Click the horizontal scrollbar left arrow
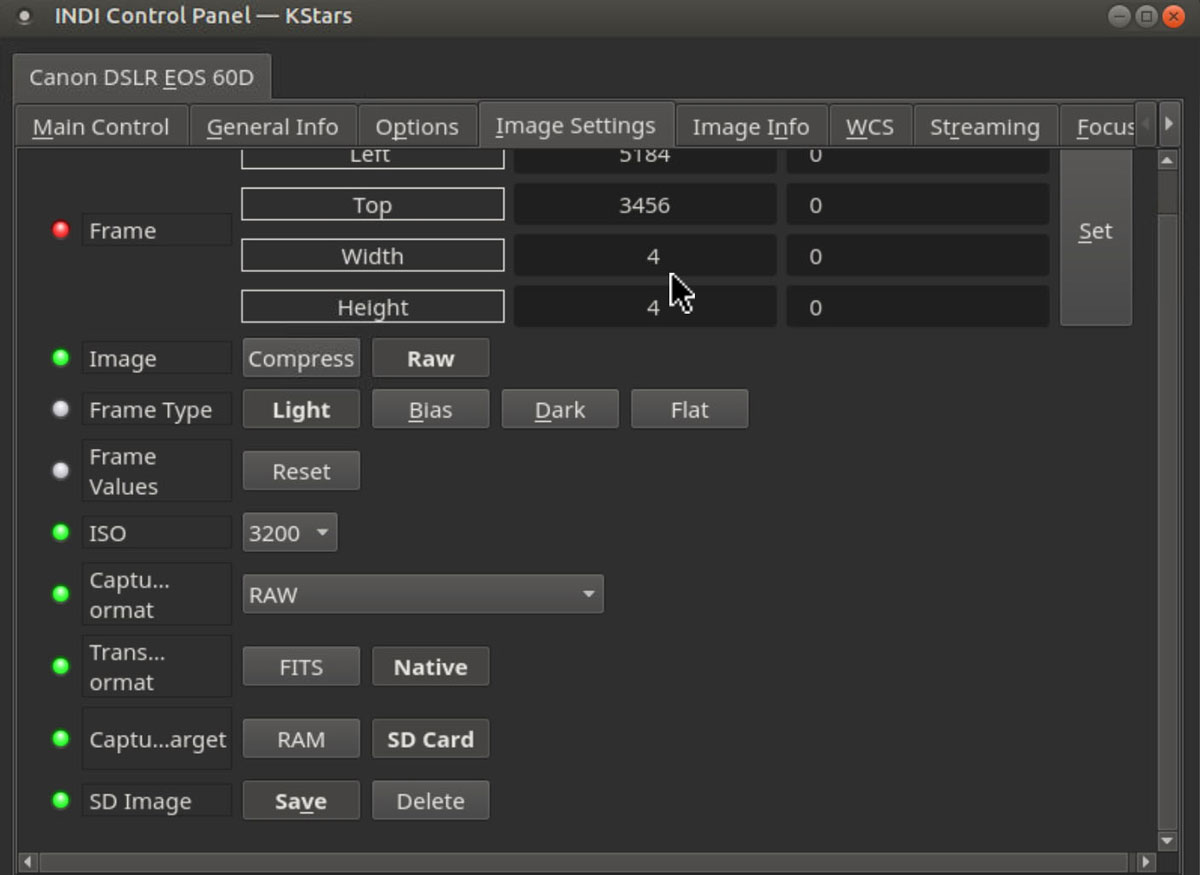The width and height of the screenshot is (1200, 875). pos(28,862)
